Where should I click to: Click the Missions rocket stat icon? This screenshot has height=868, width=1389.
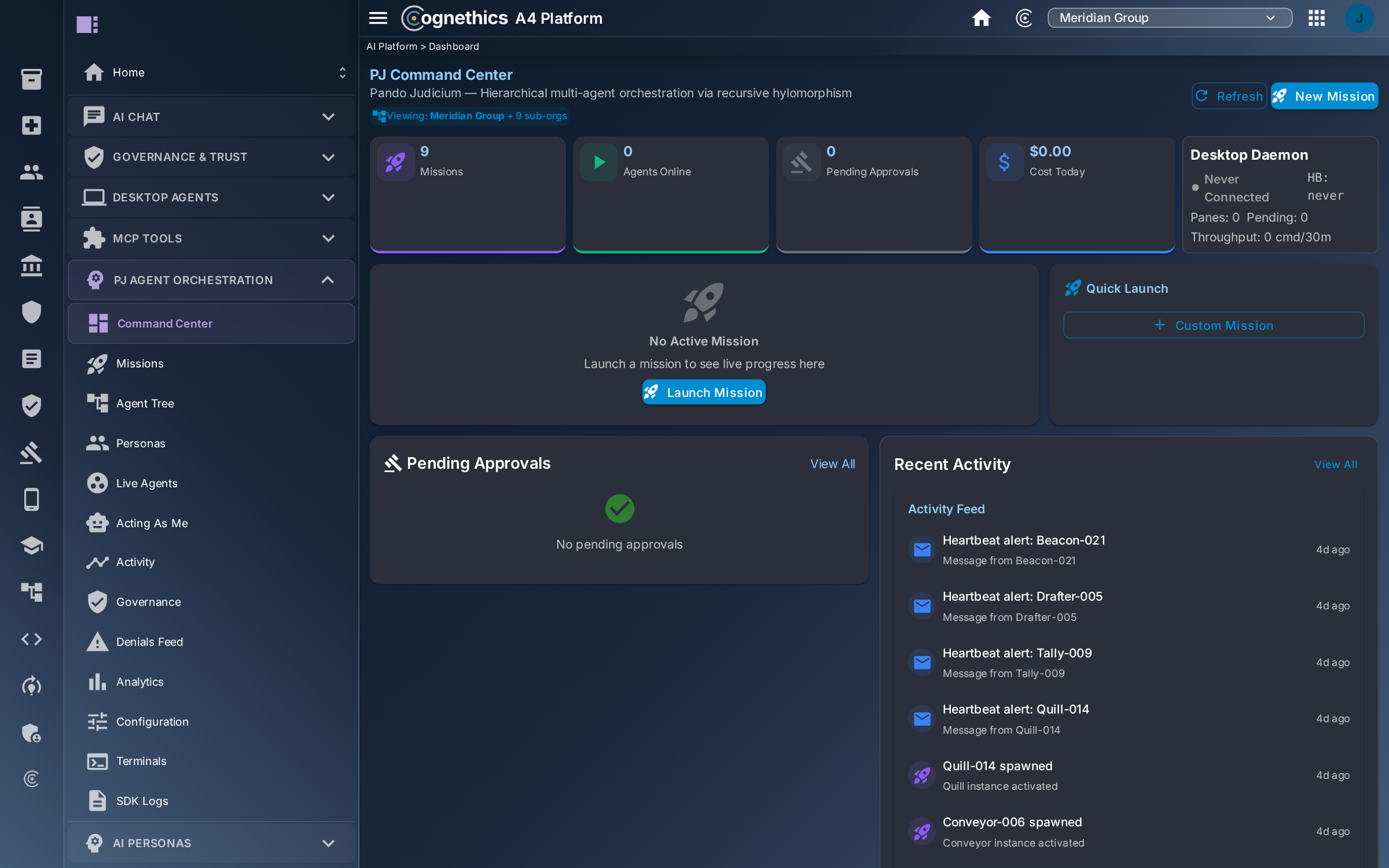pyautogui.click(x=395, y=163)
